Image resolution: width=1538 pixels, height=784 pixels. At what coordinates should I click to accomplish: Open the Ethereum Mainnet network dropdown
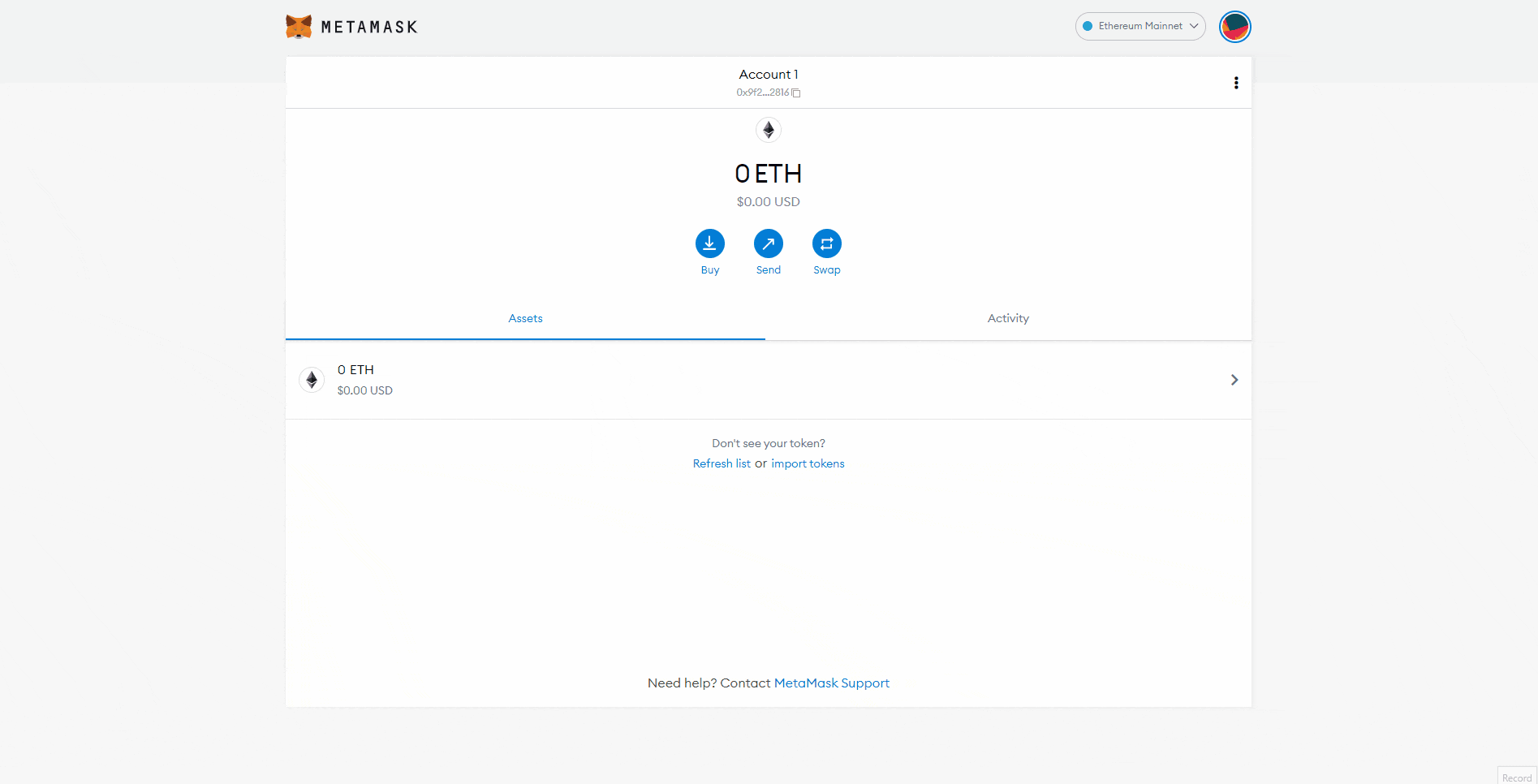1140,26
